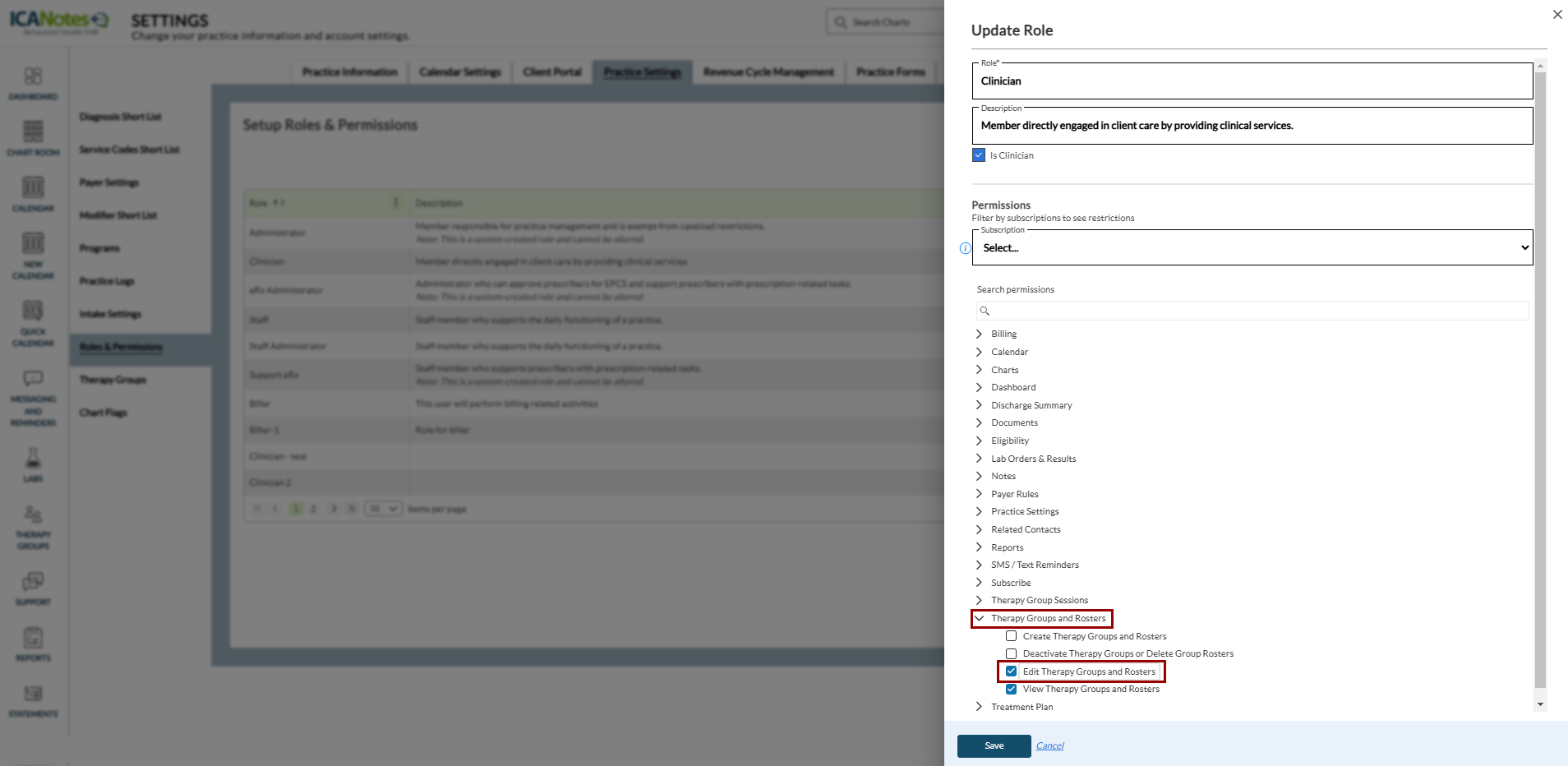Click the permissions panel vertical scrollbar
The height and width of the screenshot is (766, 1568).
pyautogui.click(x=1540, y=378)
